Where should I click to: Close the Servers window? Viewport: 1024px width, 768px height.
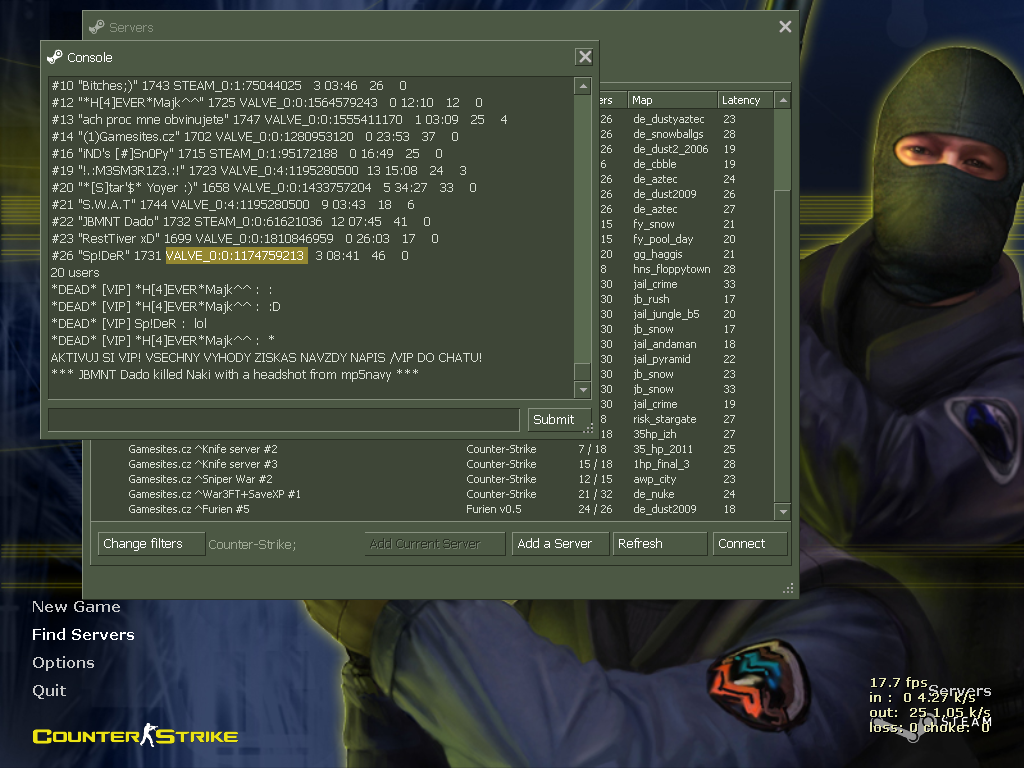click(x=785, y=27)
